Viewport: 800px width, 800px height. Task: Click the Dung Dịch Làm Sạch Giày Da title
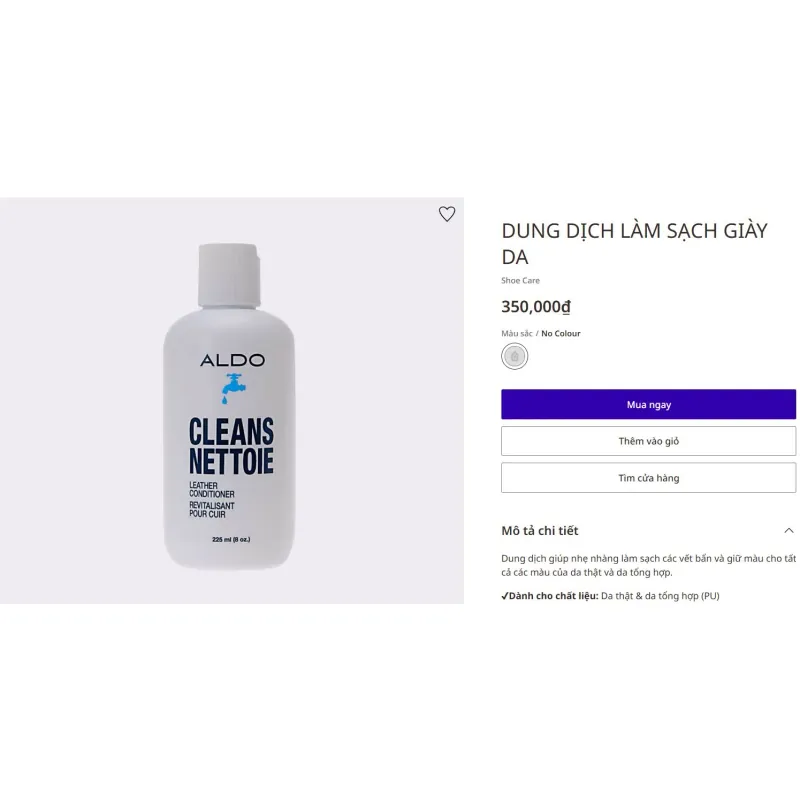pyautogui.click(x=634, y=243)
